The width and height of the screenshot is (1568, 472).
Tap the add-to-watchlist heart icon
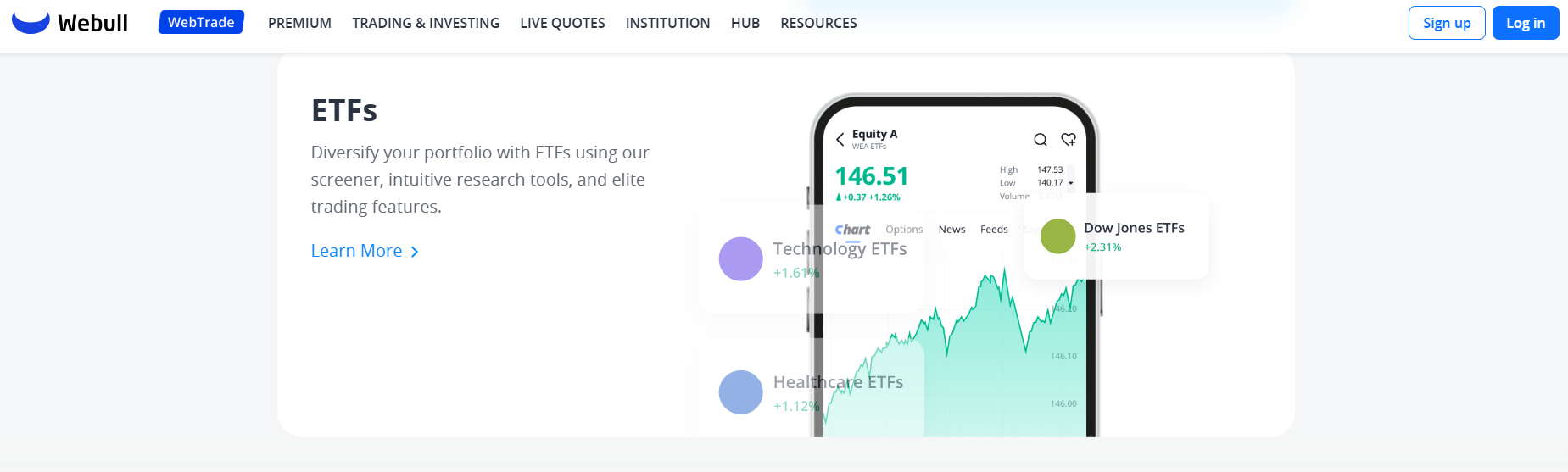tap(1069, 140)
